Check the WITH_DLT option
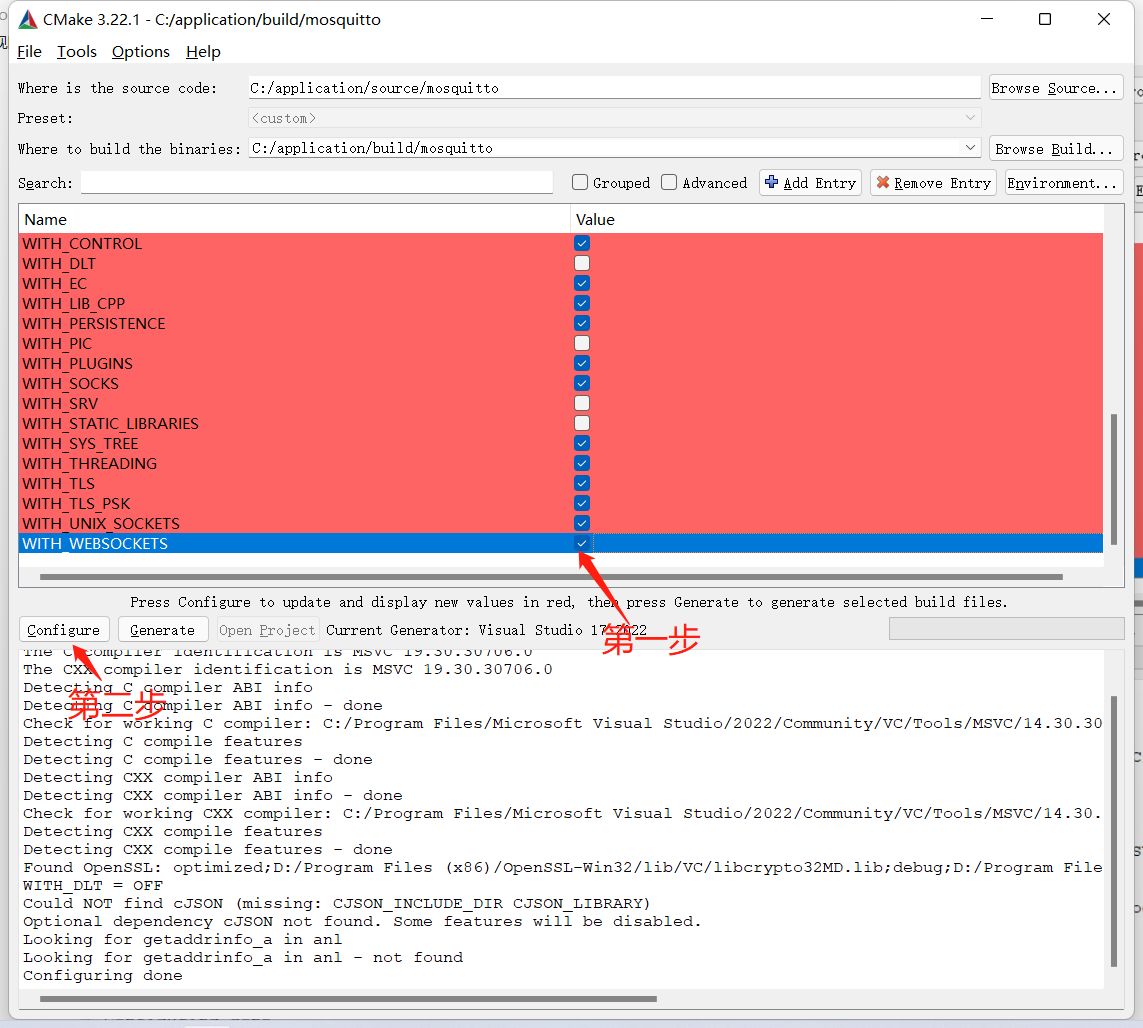 582,263
